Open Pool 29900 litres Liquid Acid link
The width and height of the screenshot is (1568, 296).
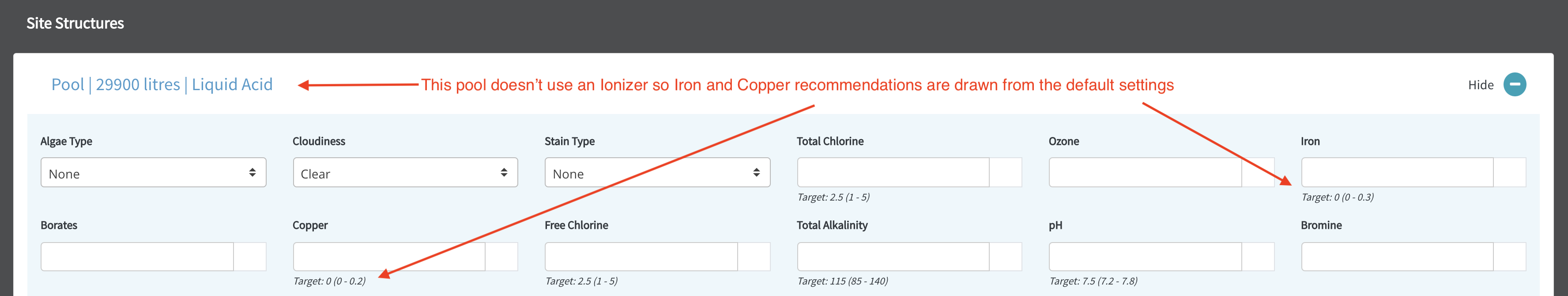[162, 85]
